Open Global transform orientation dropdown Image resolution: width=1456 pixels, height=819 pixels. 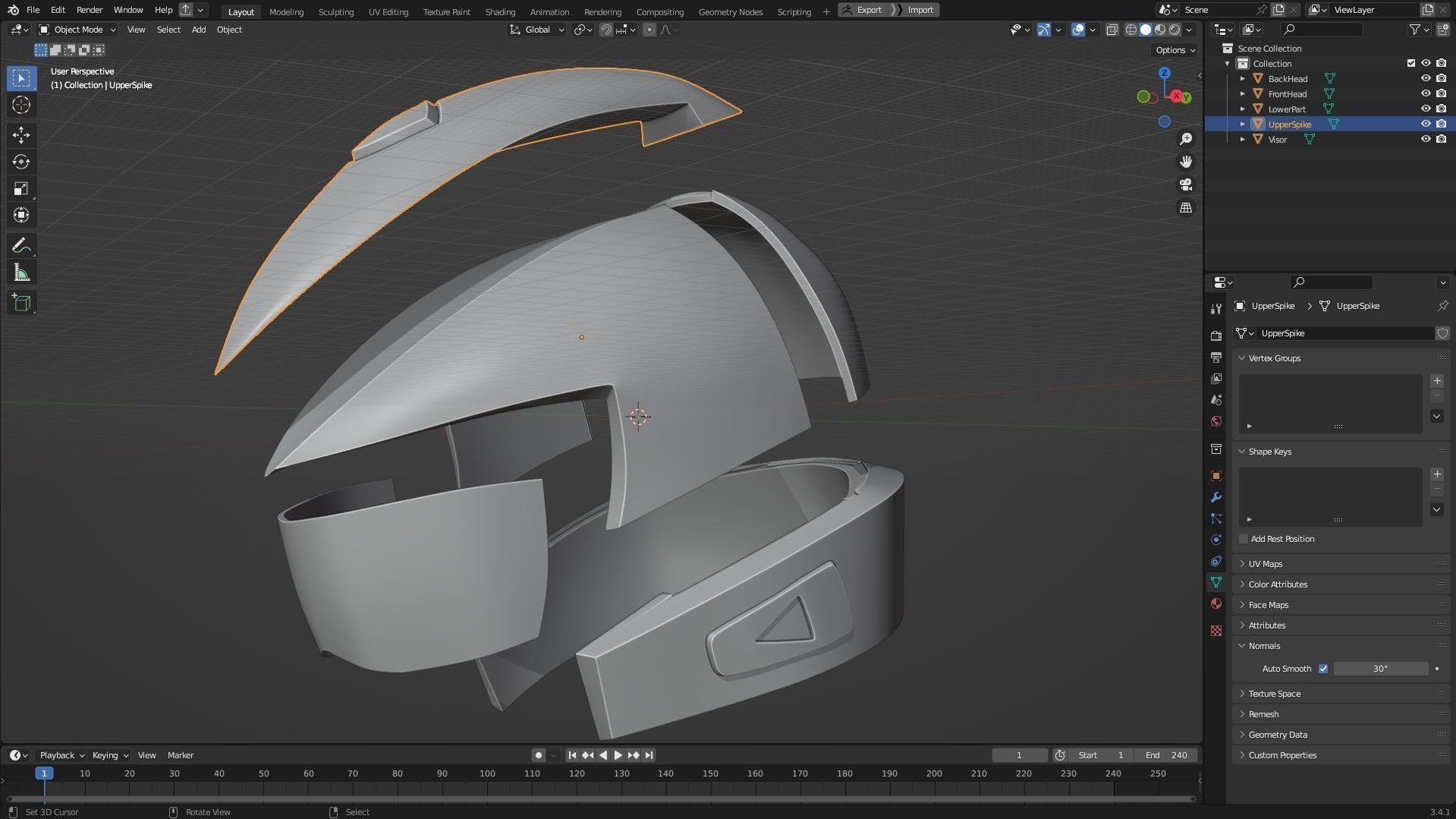(x=537, y=30)
